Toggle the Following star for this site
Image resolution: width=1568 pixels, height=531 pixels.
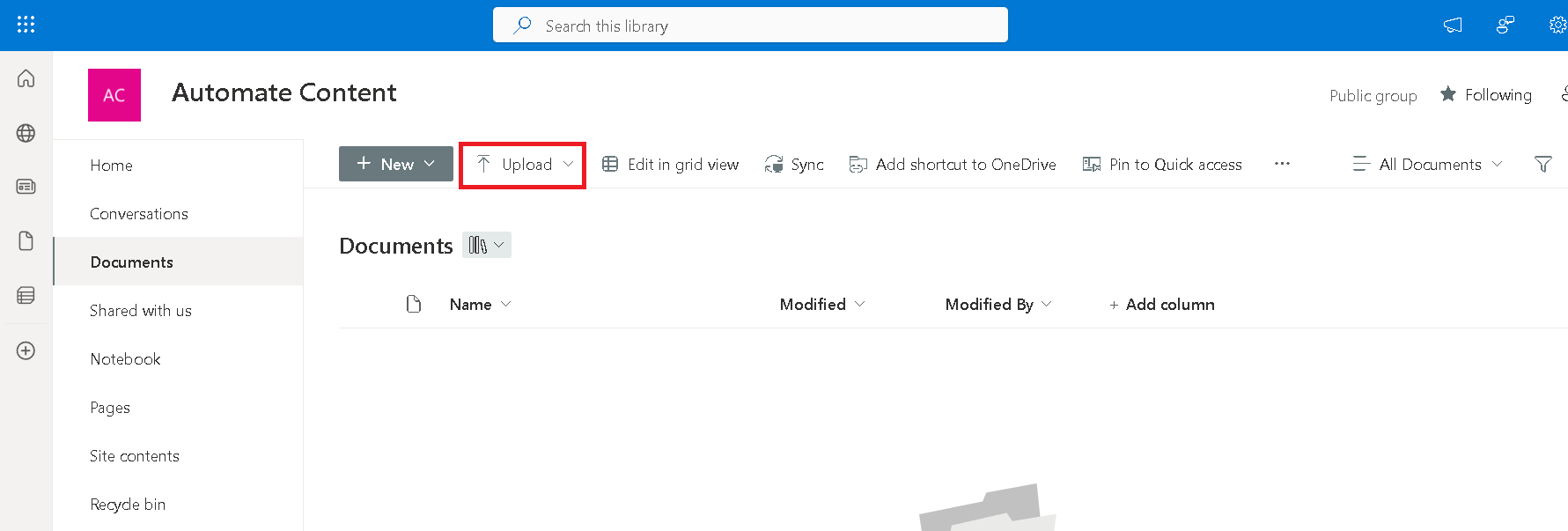click(x=1486, y=94)
